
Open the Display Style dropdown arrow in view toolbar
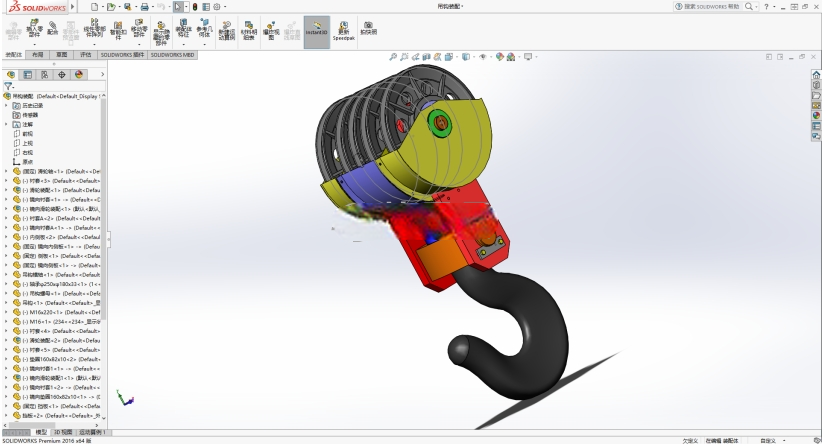pos(474,57)
